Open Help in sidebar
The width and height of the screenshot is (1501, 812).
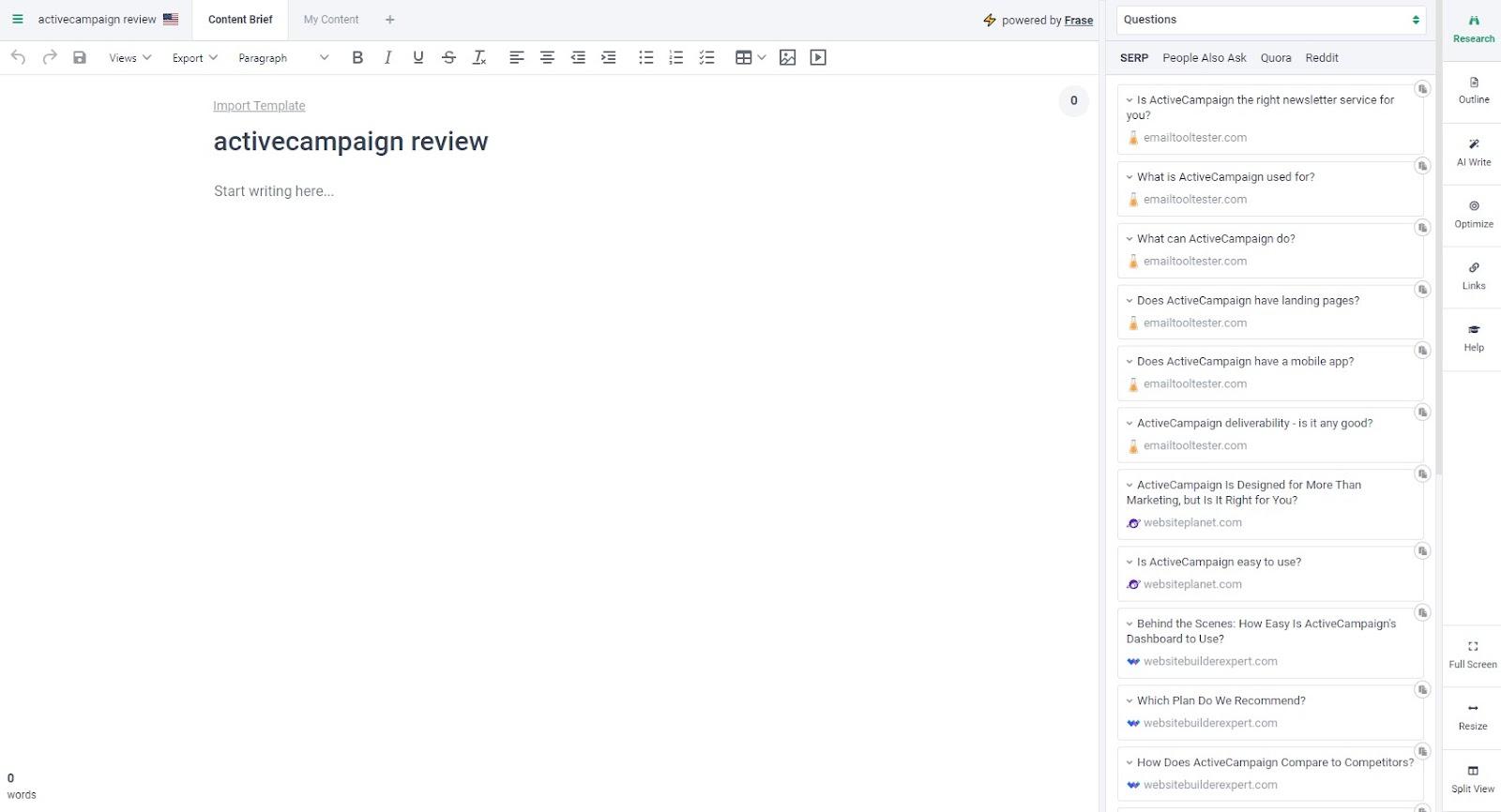[1473, 338]
